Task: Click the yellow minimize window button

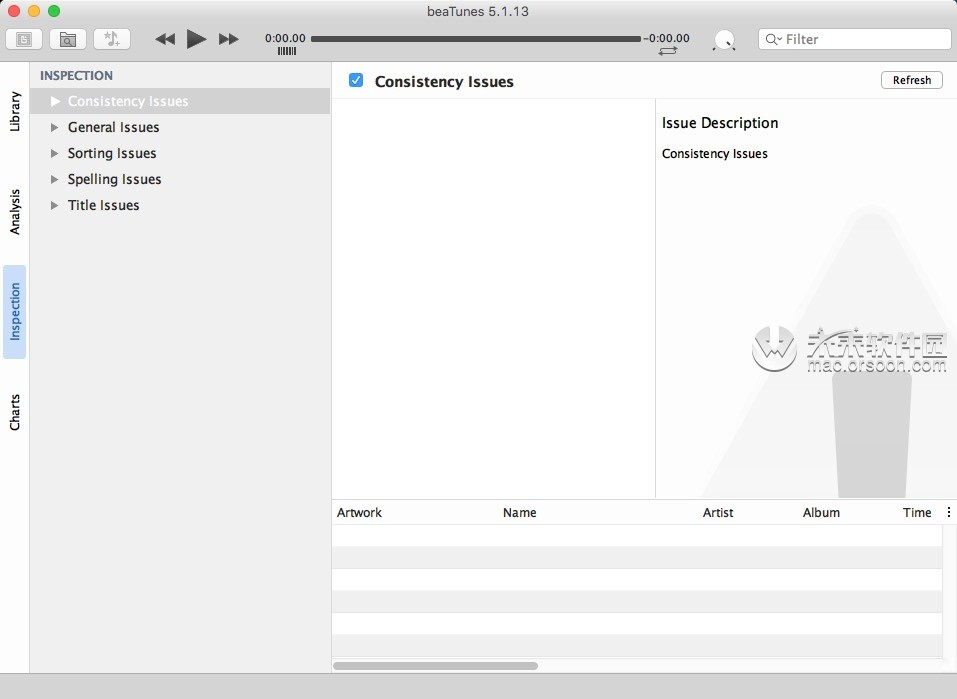Action: (34, 11)
